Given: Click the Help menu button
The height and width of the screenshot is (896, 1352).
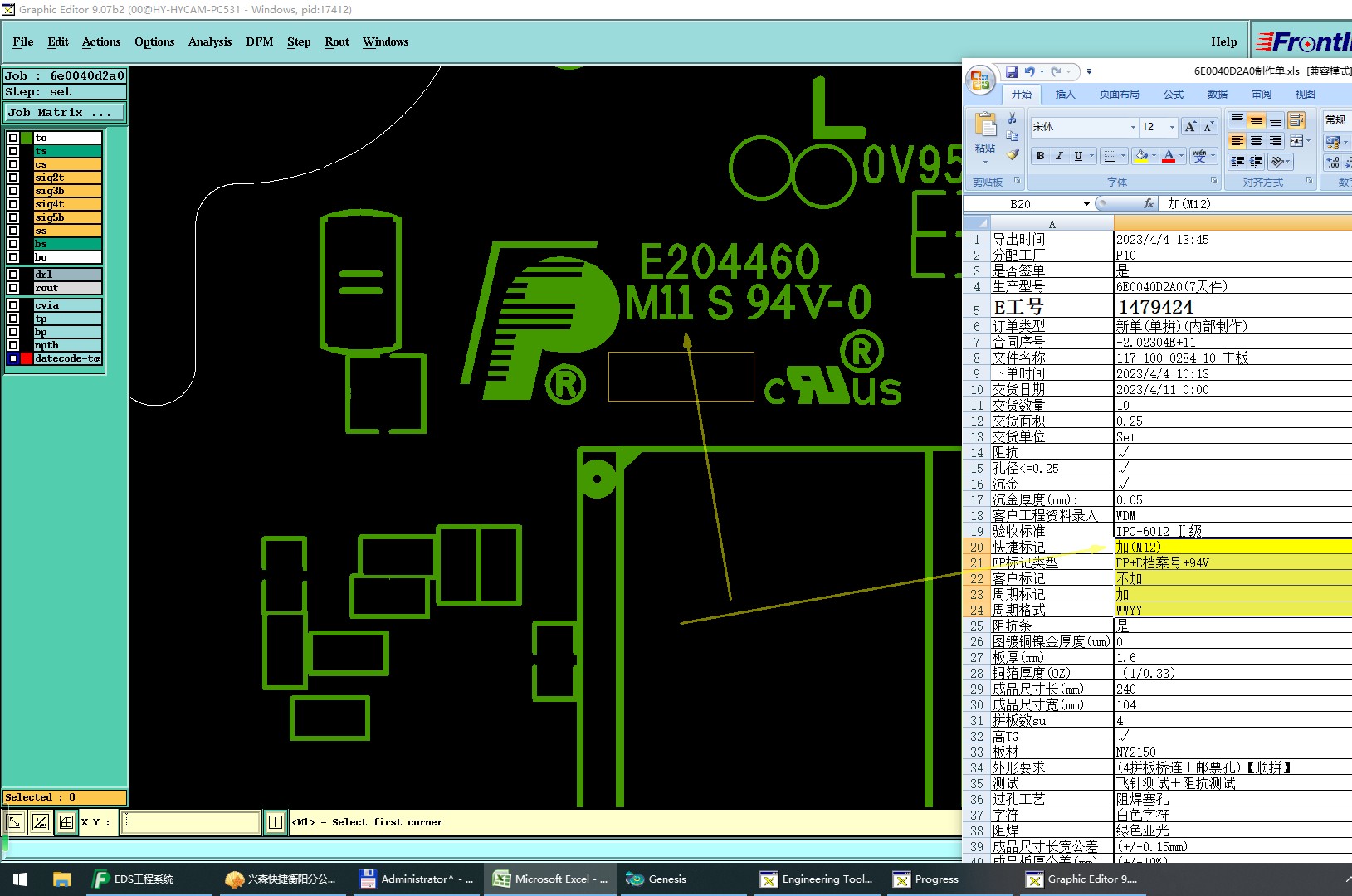Looking at the screenshot, I should pos(1223,41).
